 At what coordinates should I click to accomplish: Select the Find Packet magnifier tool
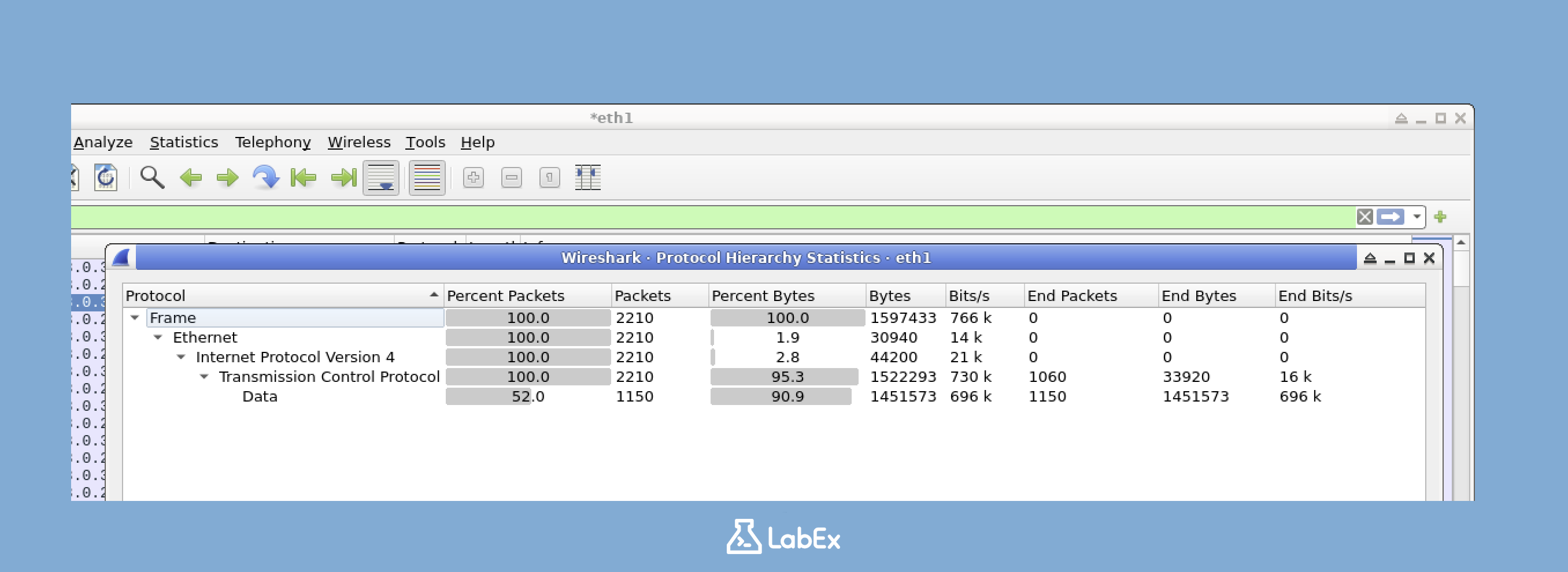pyautogui.click(x=152, y=177)
